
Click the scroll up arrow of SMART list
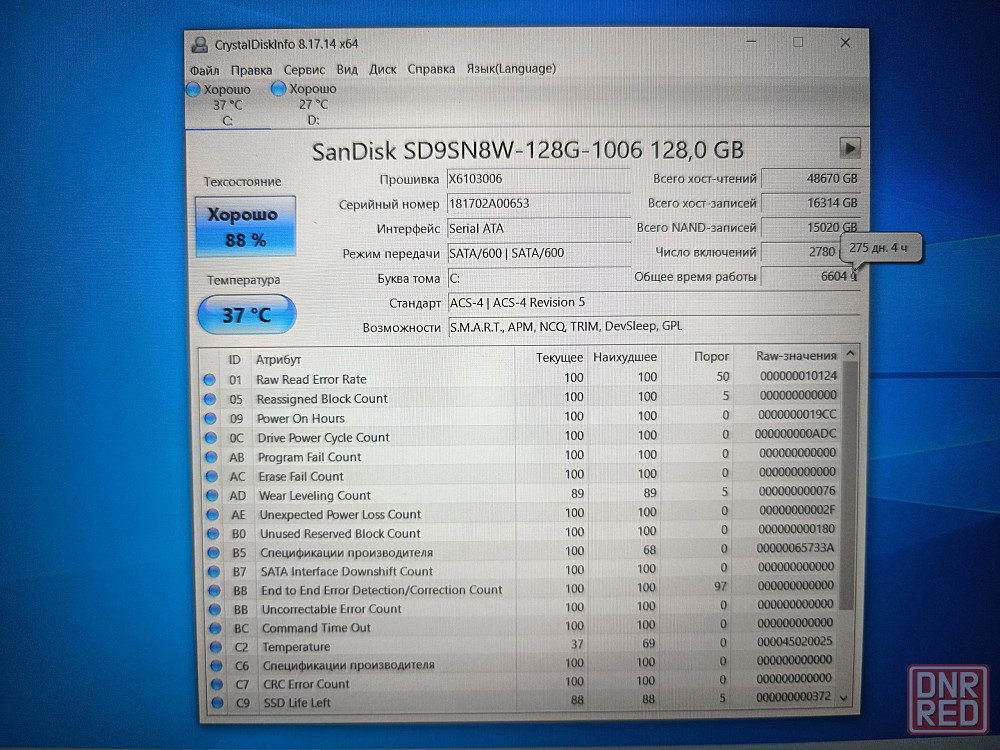pos(849,353)
